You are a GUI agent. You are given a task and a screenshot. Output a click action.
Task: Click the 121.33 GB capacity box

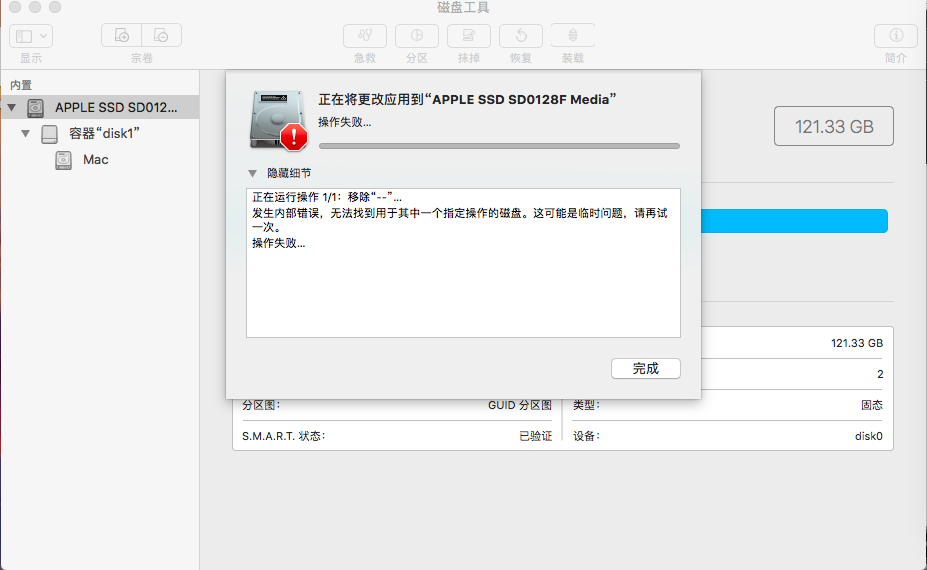tap(833, 127)
